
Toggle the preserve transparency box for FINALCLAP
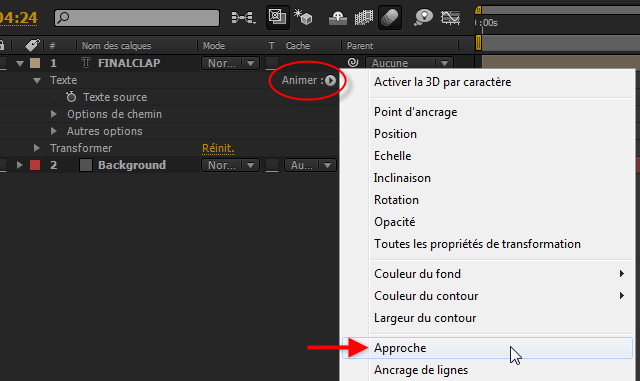(272, 63)
